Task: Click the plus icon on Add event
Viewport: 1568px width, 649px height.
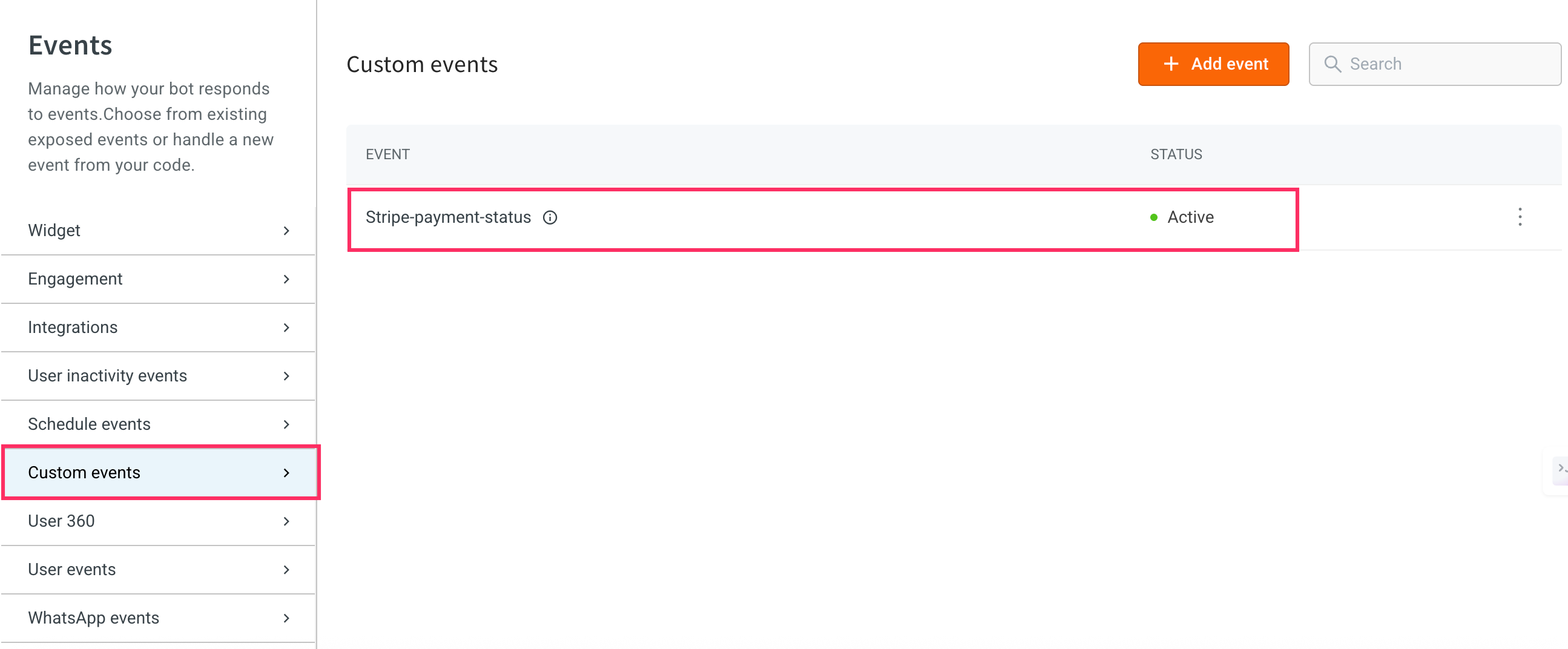Action: [x=1170, y=64]
